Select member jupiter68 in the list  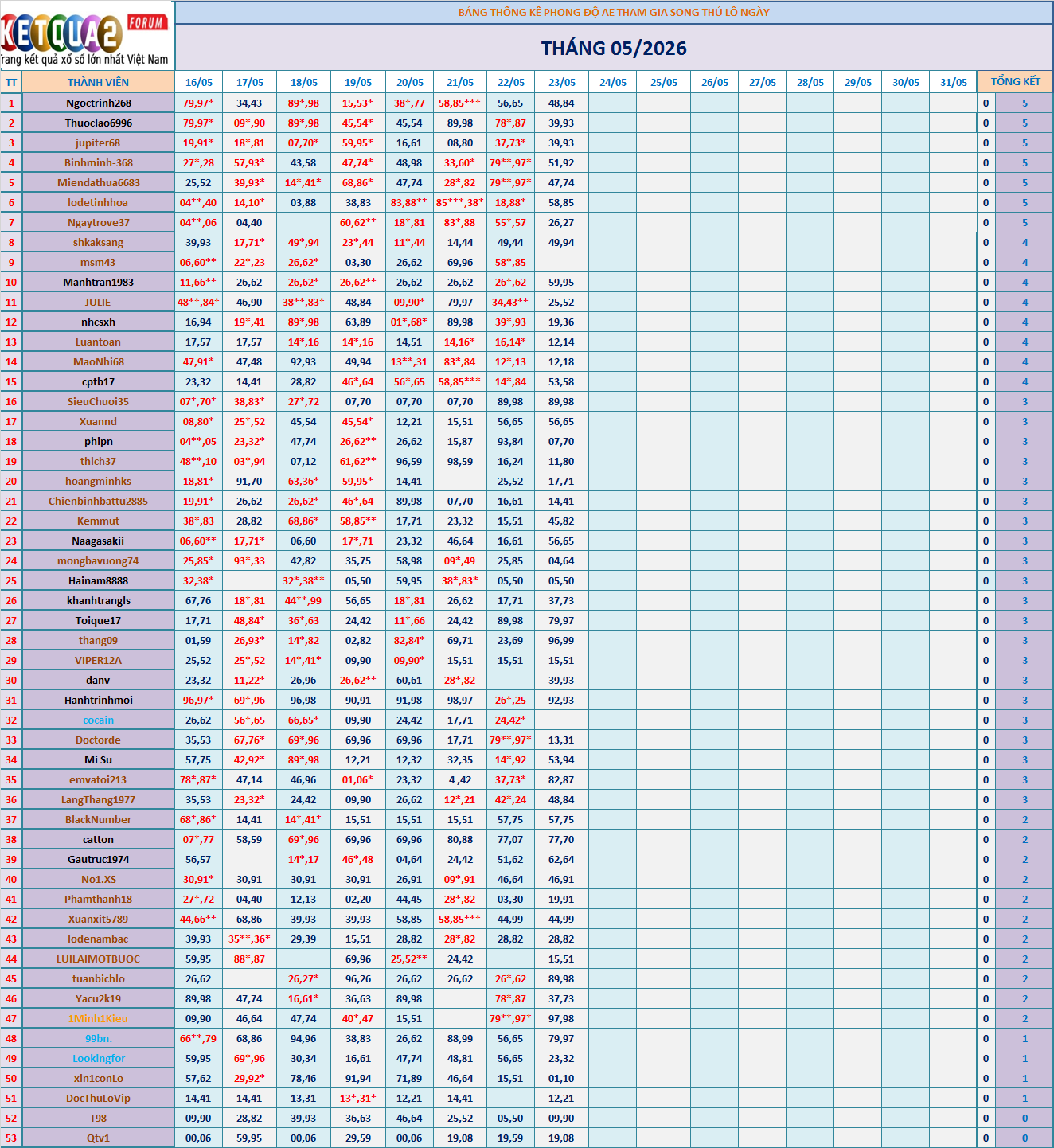click(98, 143)
